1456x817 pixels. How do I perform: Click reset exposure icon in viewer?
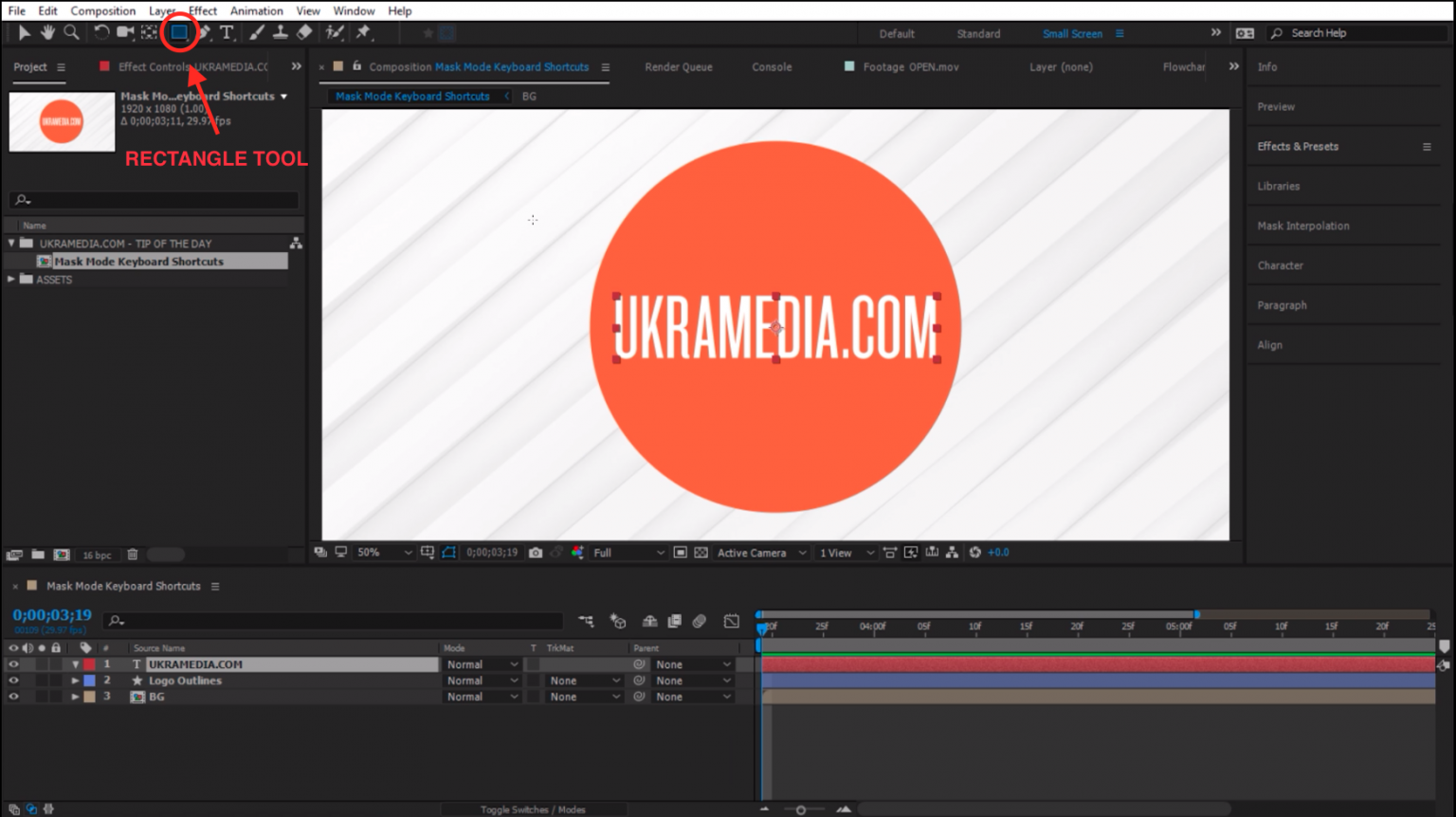coord(974,553)
